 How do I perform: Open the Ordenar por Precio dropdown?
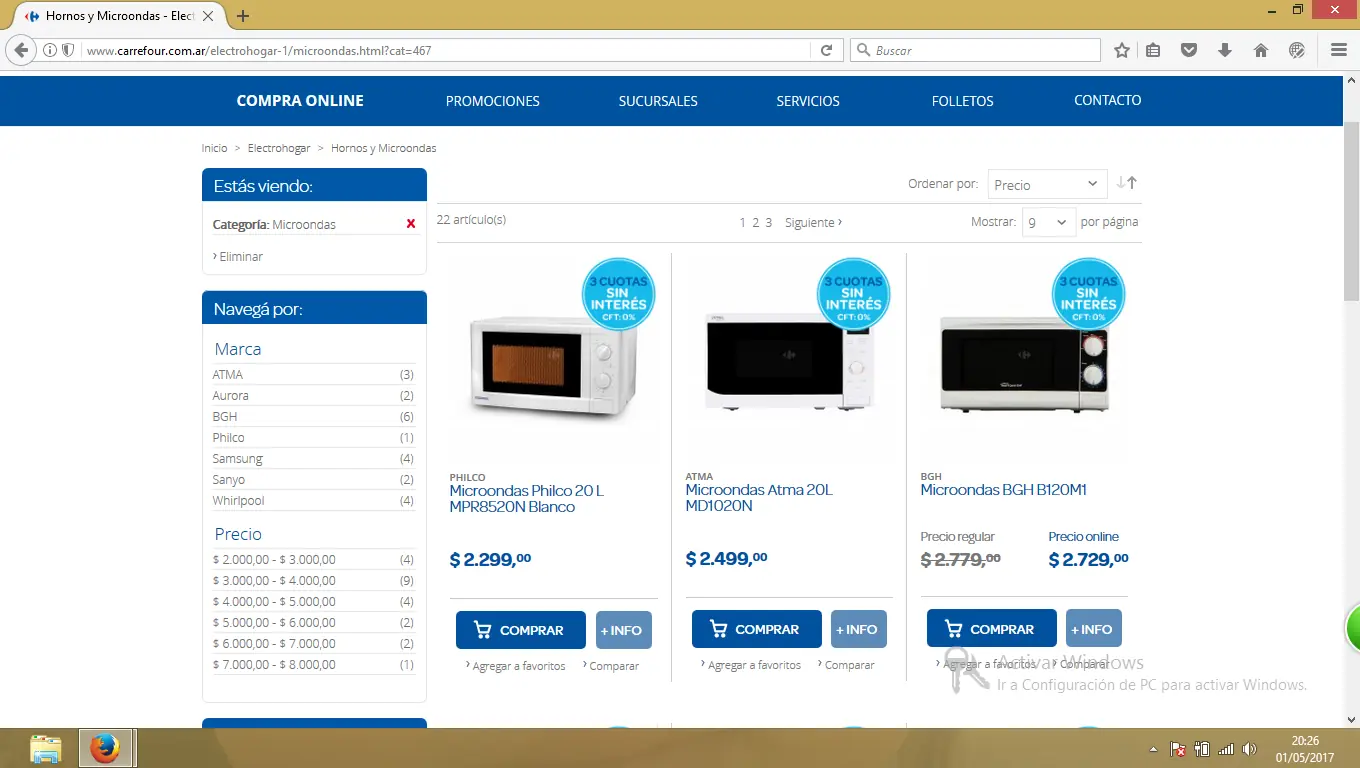1047,185
